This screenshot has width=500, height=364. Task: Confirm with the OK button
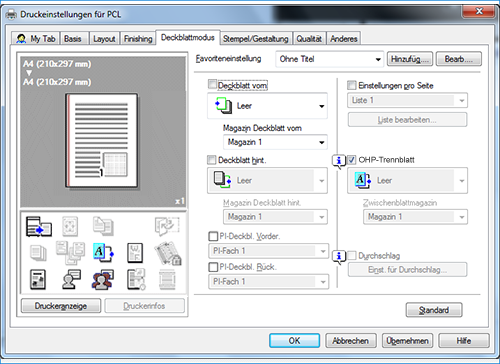[294, 341]
